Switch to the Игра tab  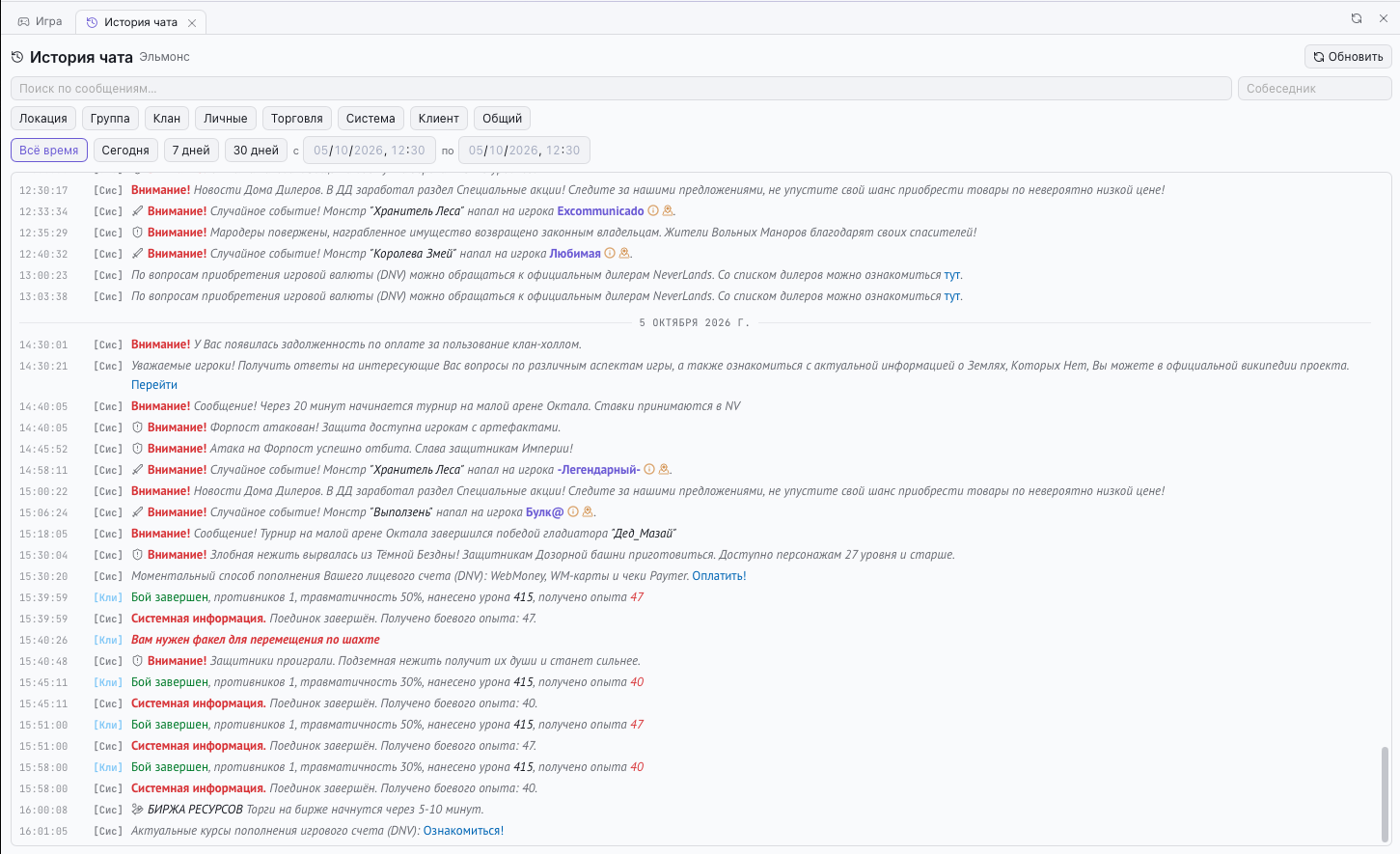tap(41, 21)
